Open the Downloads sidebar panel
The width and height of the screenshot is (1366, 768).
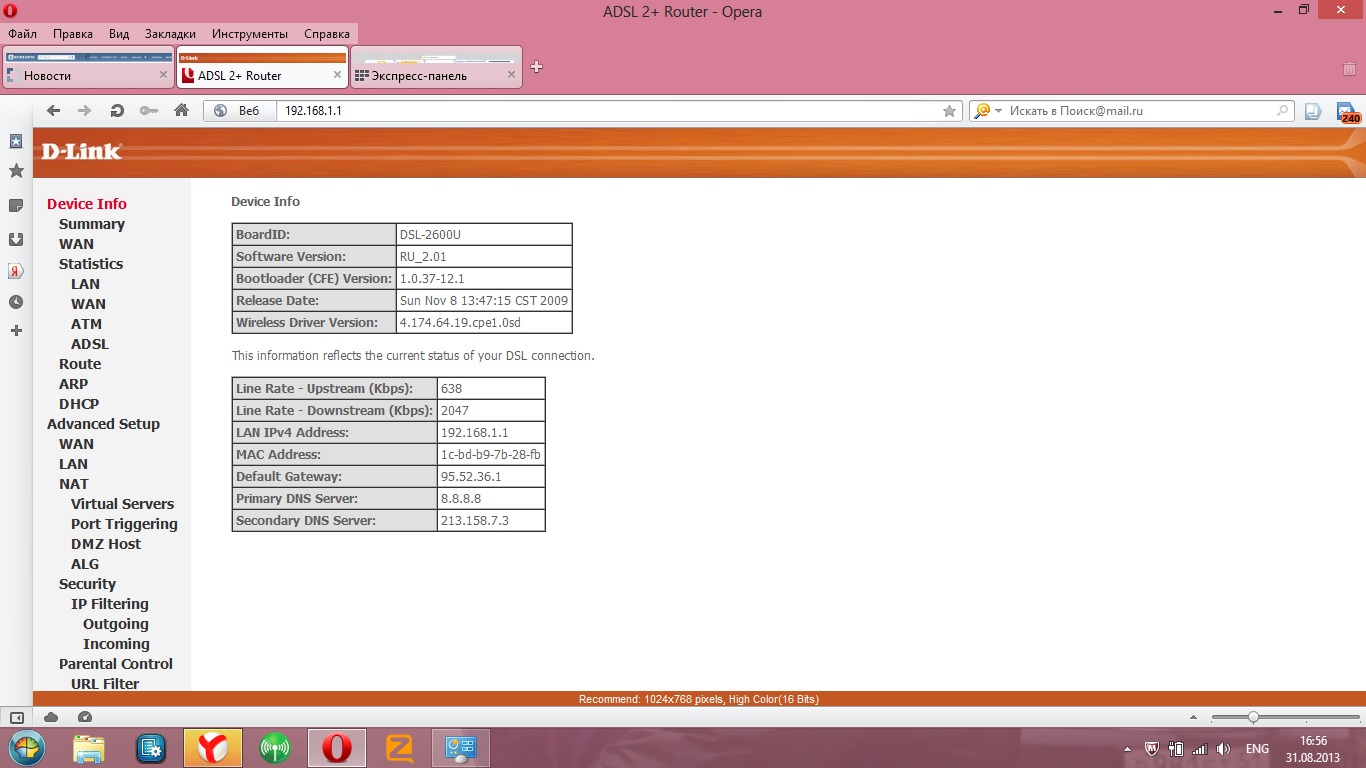click(x=16, y=239)
